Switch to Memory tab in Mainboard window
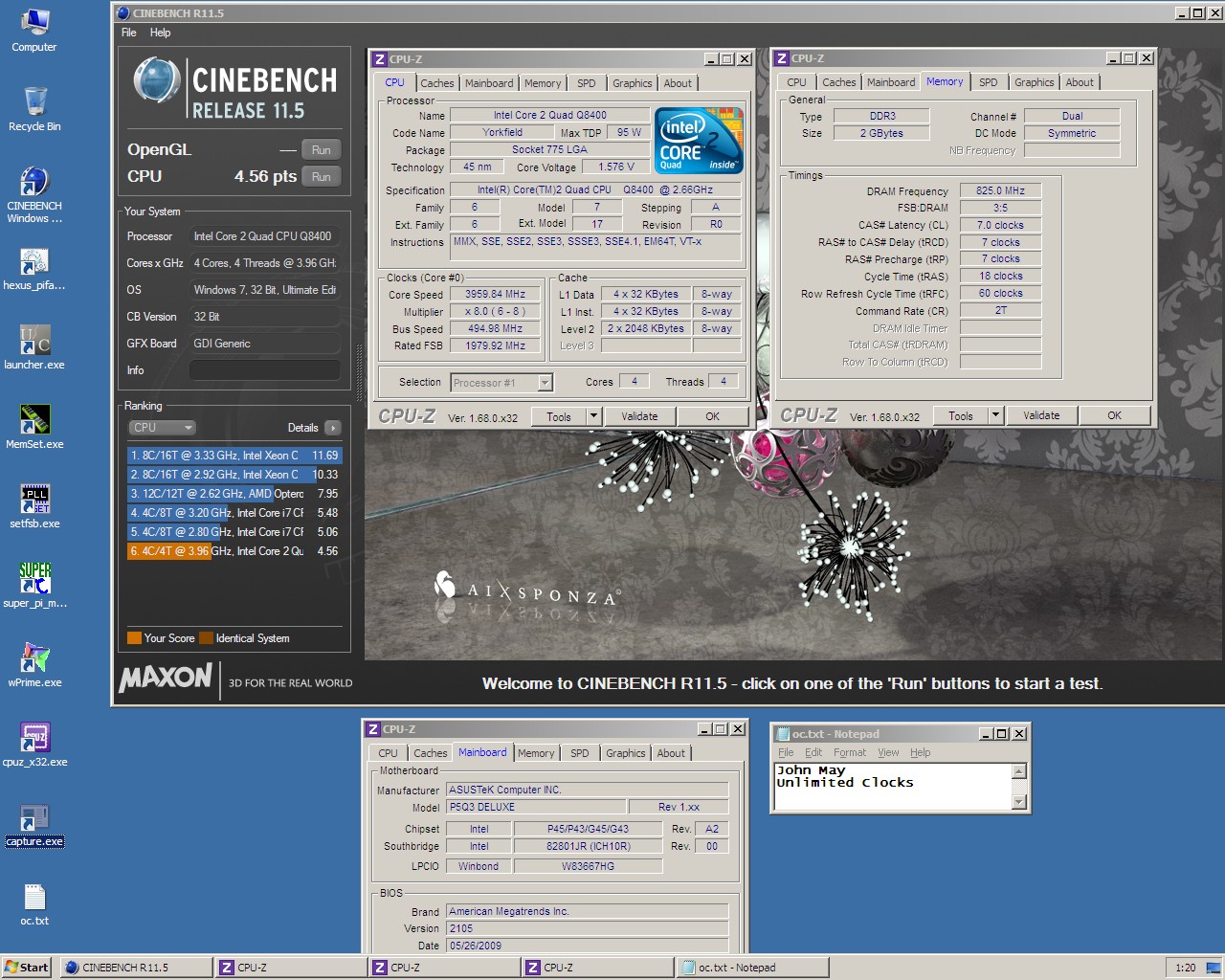Screen dimensions: 1225x980 (536, 753)
